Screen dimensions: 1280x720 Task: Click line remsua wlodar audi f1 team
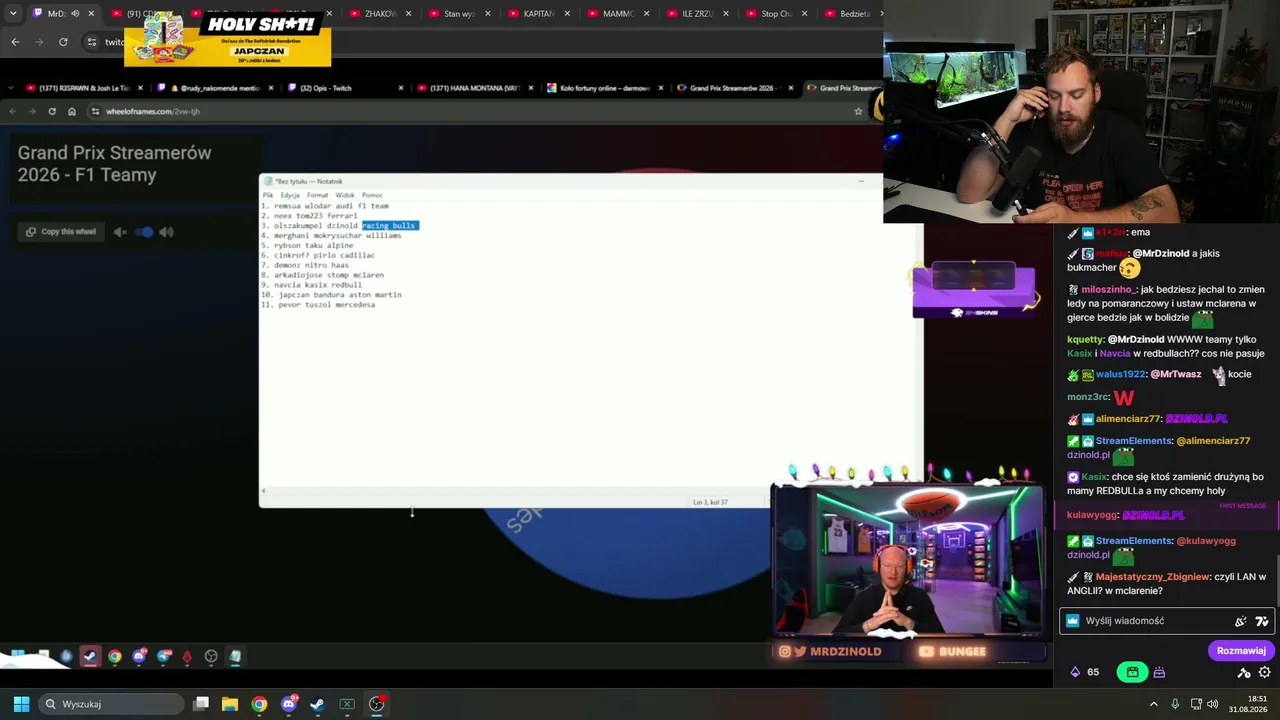pos(325,206)
